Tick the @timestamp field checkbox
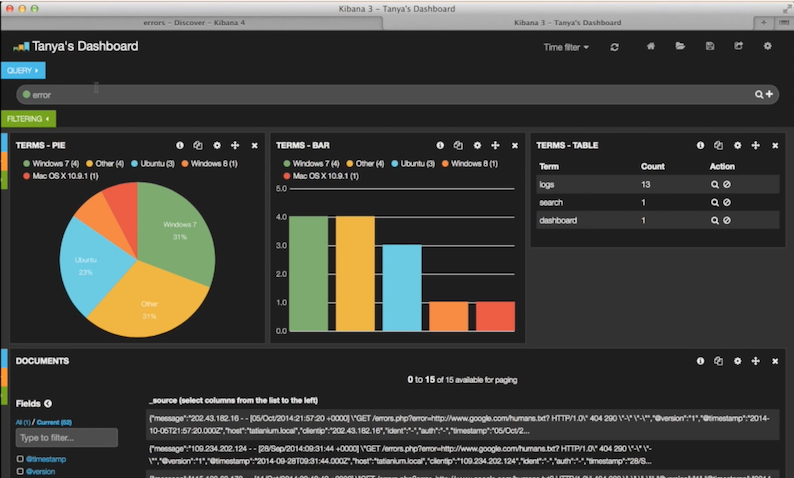794x478 pixels. [x=20, y=459]
